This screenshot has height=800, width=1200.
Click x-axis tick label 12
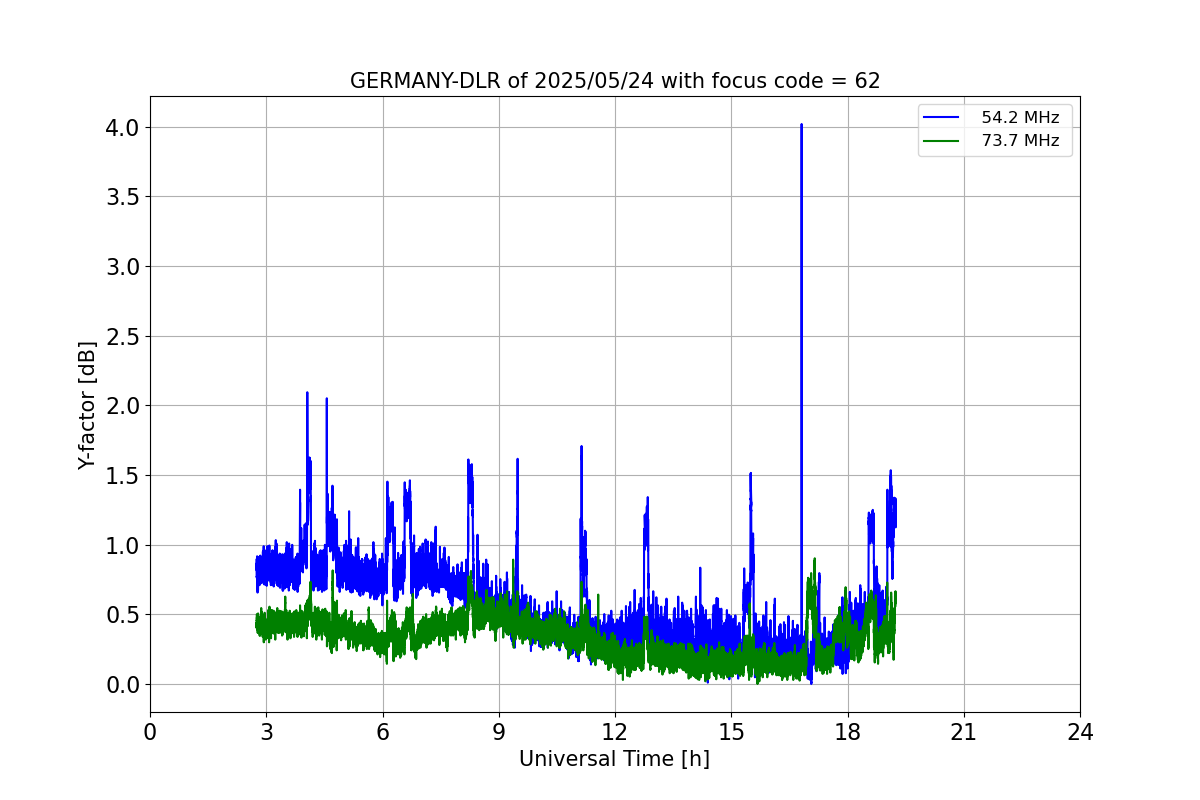point(615,732)
